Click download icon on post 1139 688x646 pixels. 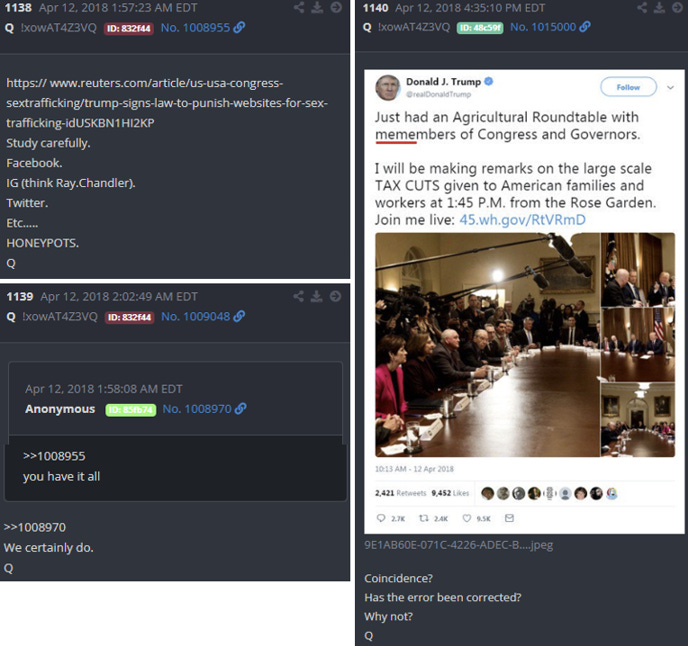tap(317, 297)
